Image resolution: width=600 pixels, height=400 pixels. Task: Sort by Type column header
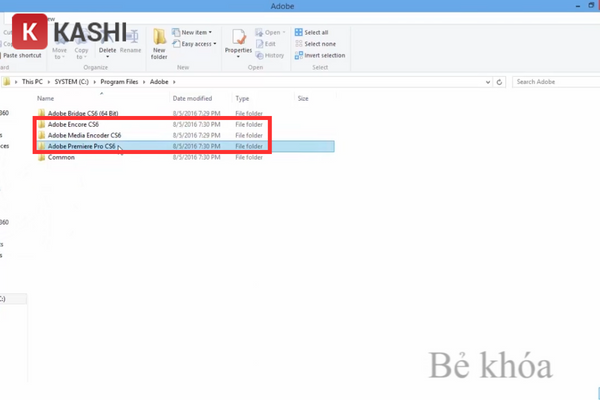click(x=242, y=98)
